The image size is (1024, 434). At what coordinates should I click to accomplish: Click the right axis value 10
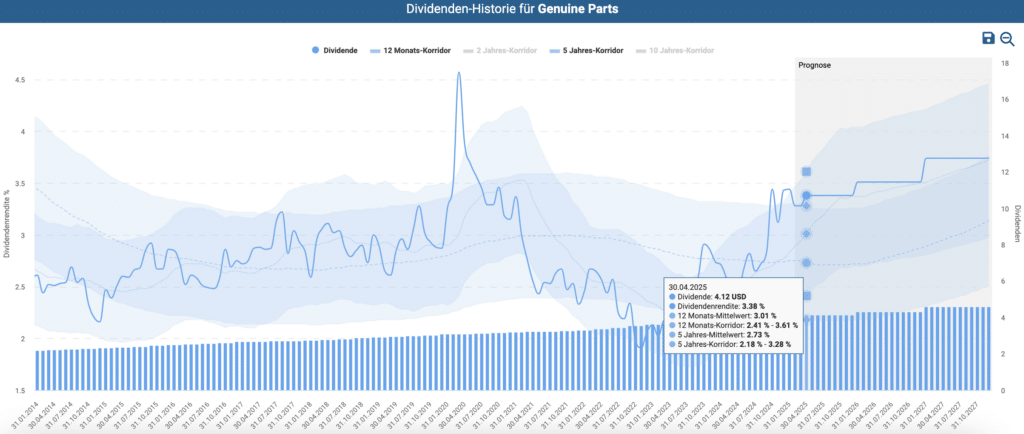point(1004,209)
